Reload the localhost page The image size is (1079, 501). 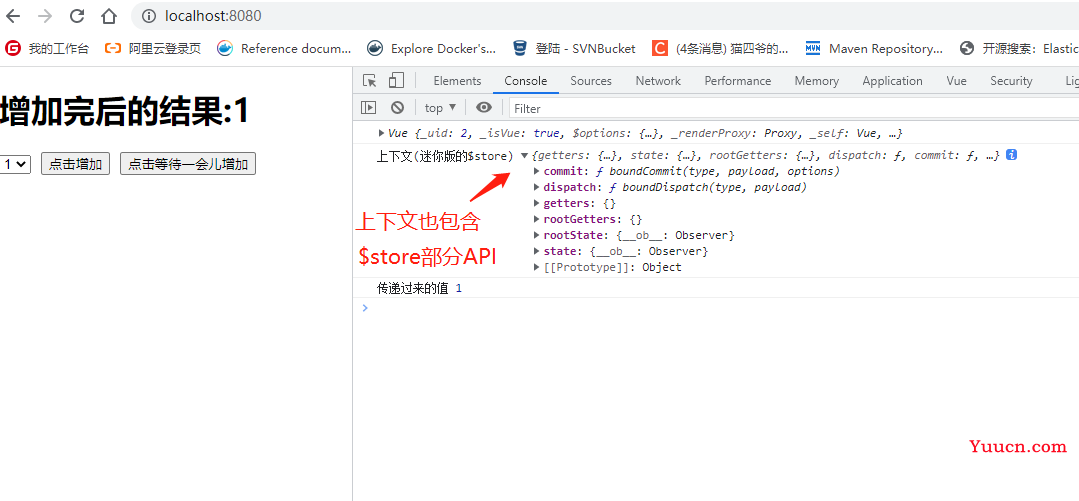[x=77, y=16]
